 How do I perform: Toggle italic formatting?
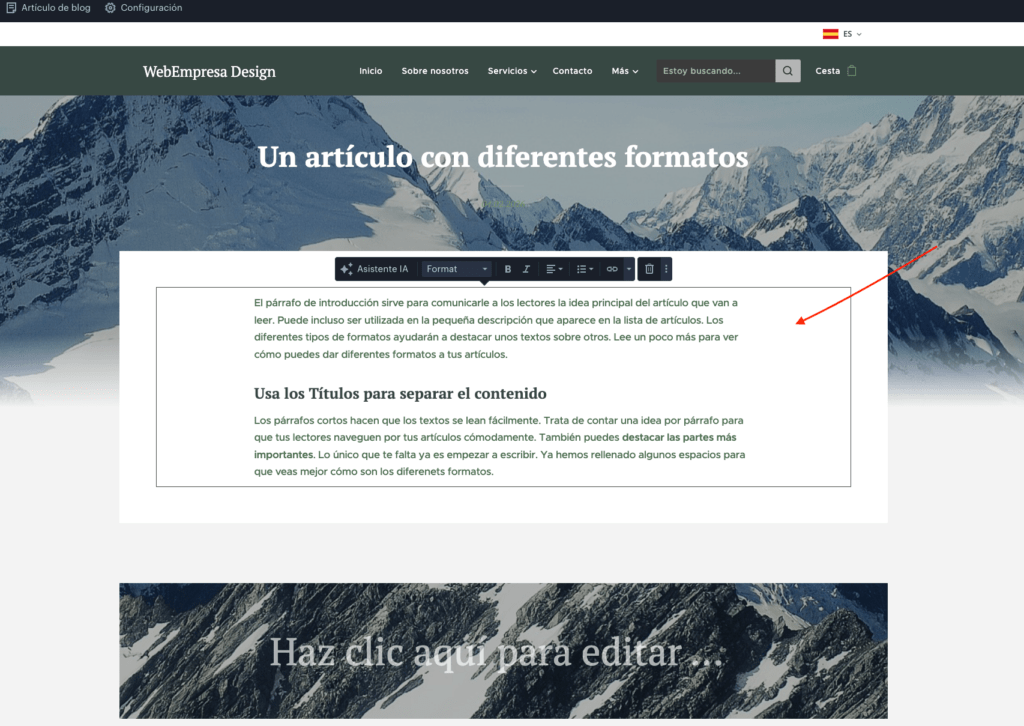tap(526, 269)
